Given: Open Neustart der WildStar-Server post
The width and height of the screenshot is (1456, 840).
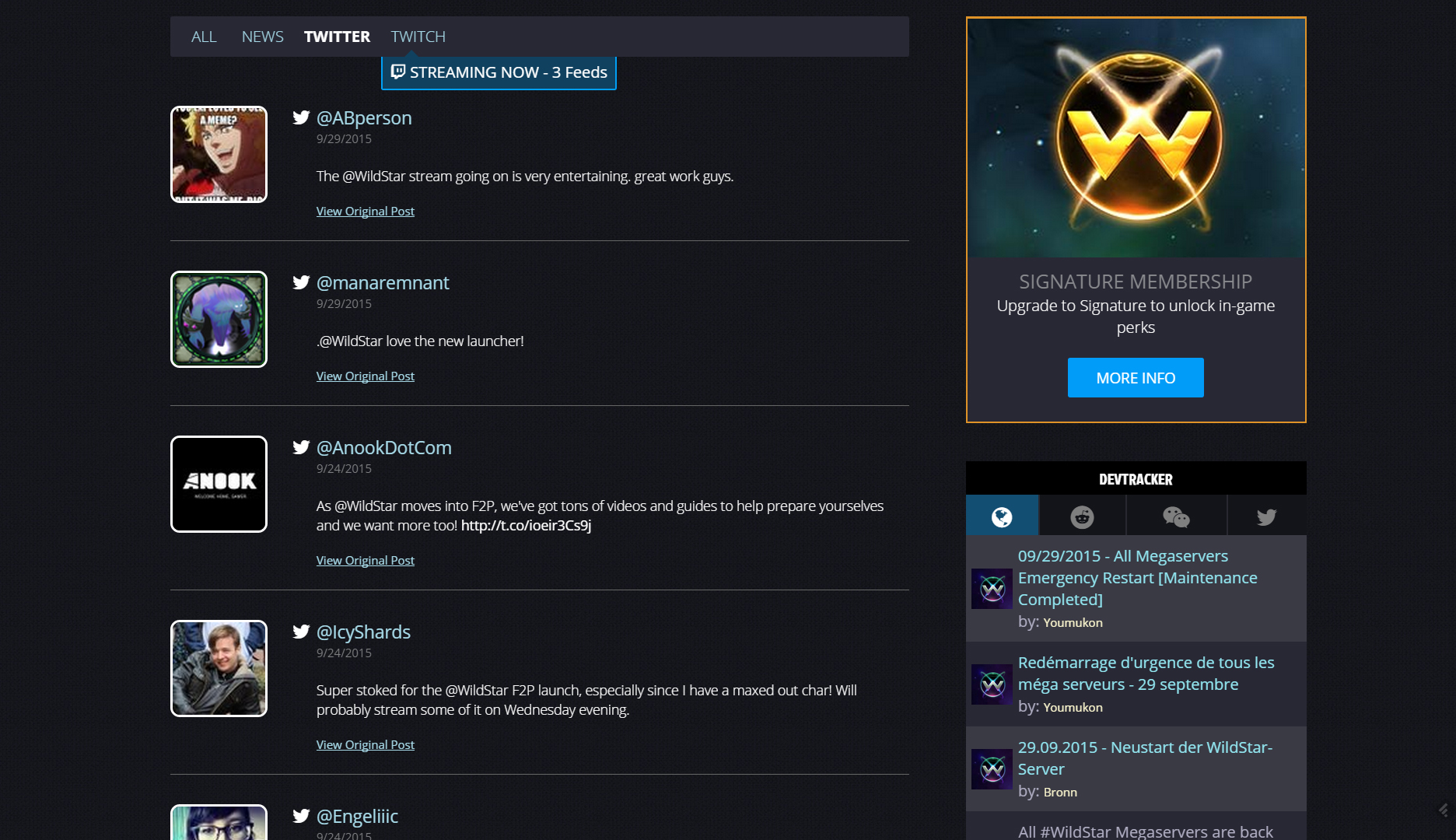Looking at the screenshot, I should 1145,758.
